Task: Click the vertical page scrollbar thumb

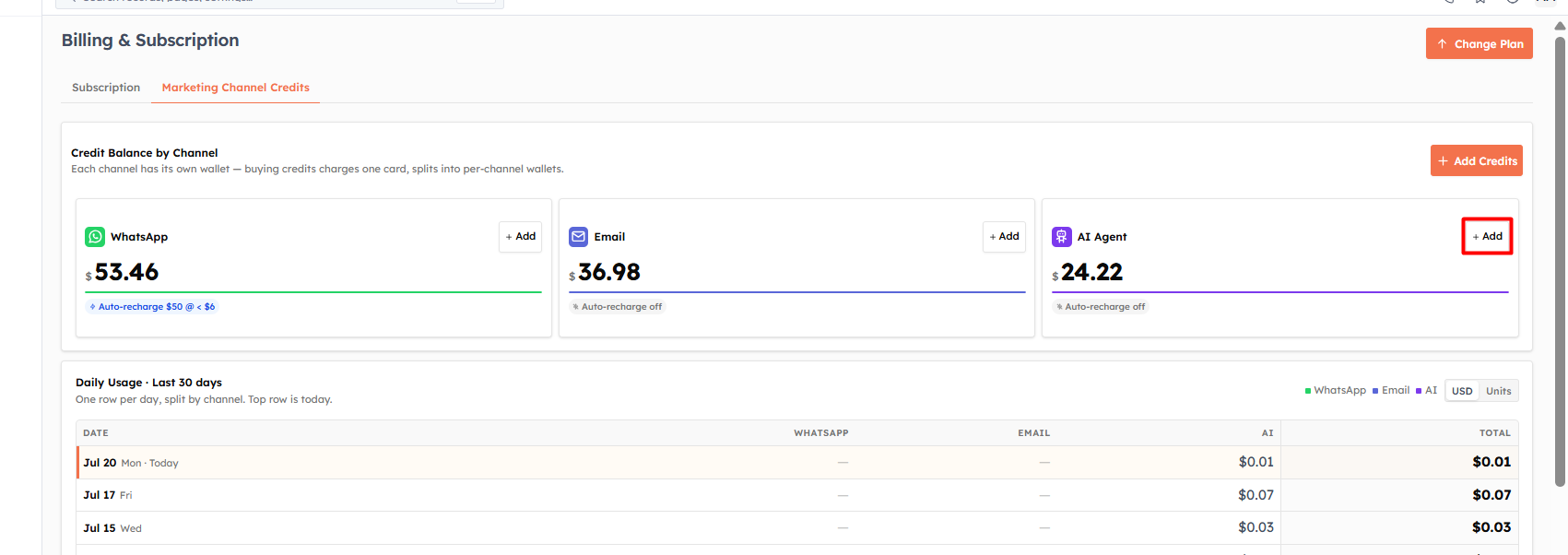Action: (1560, 261)
